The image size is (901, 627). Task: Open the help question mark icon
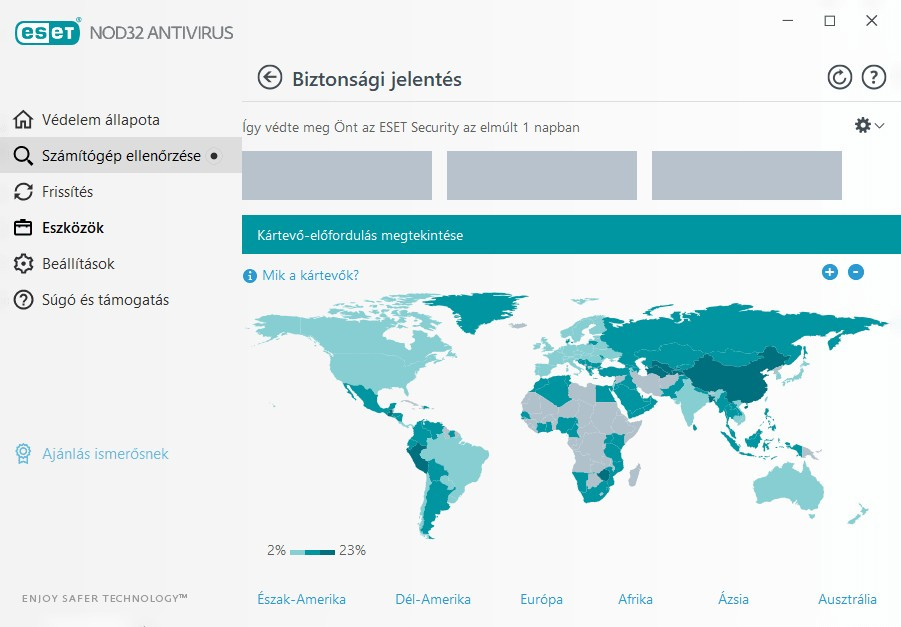tap(873, 77)
